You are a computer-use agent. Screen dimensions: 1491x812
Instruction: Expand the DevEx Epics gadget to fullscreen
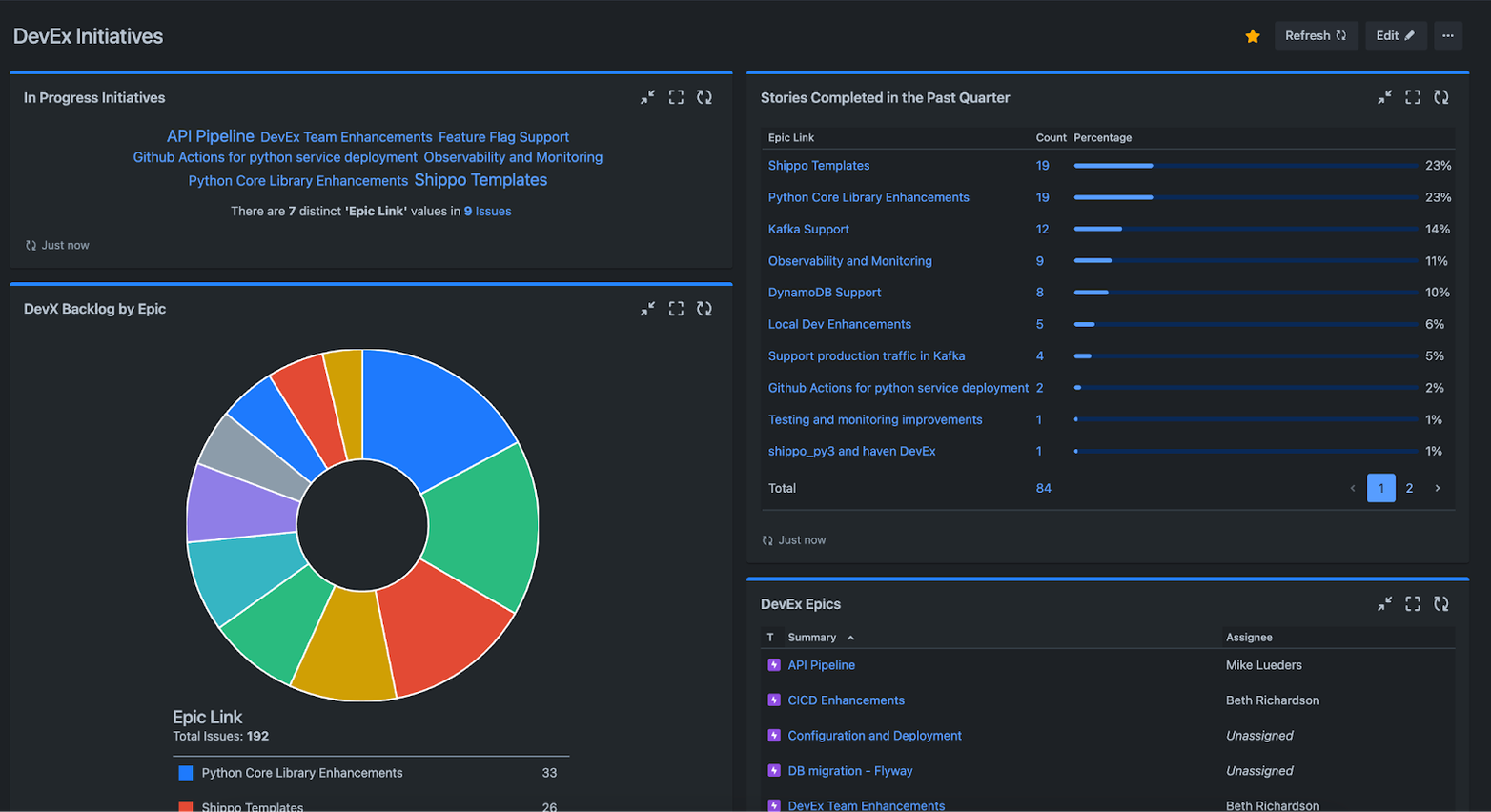coord(1412,603)
